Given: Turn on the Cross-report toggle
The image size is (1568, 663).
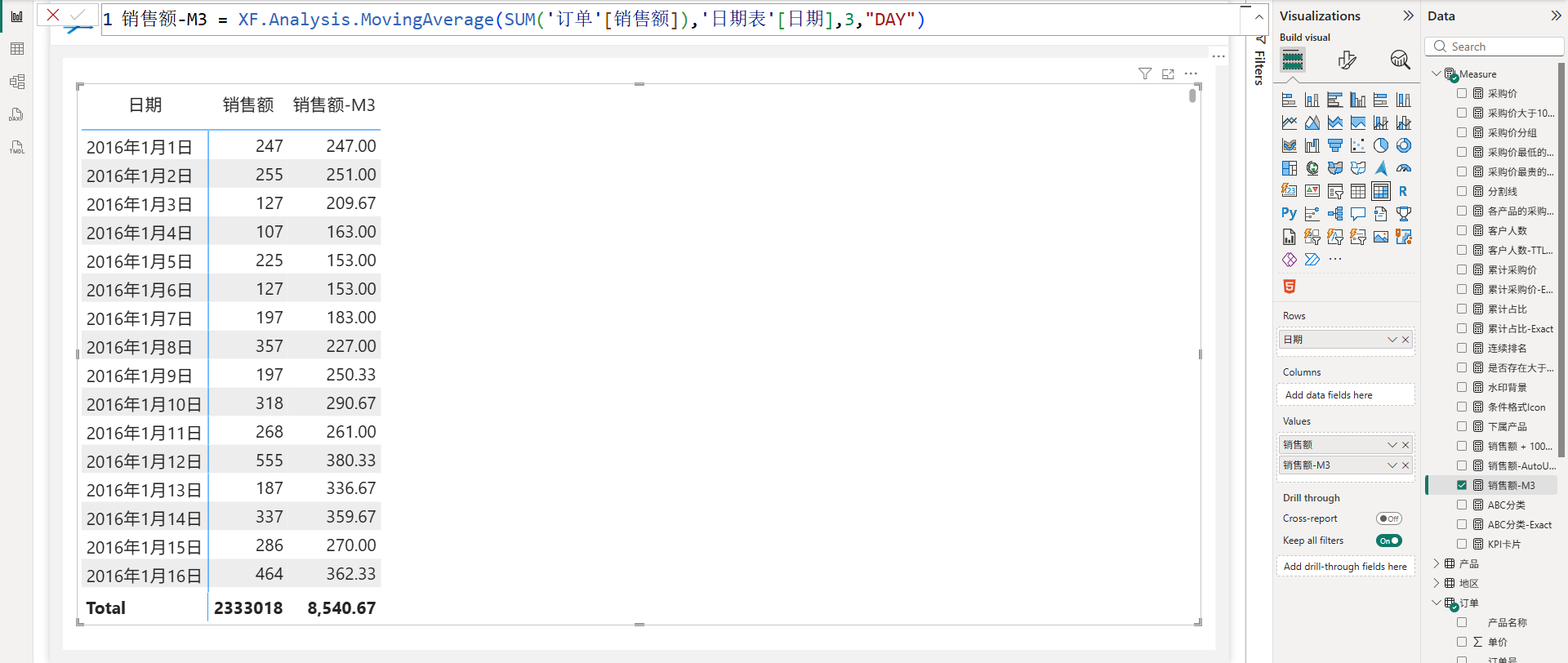Looking at the screenshot, I should point(1388,518).
